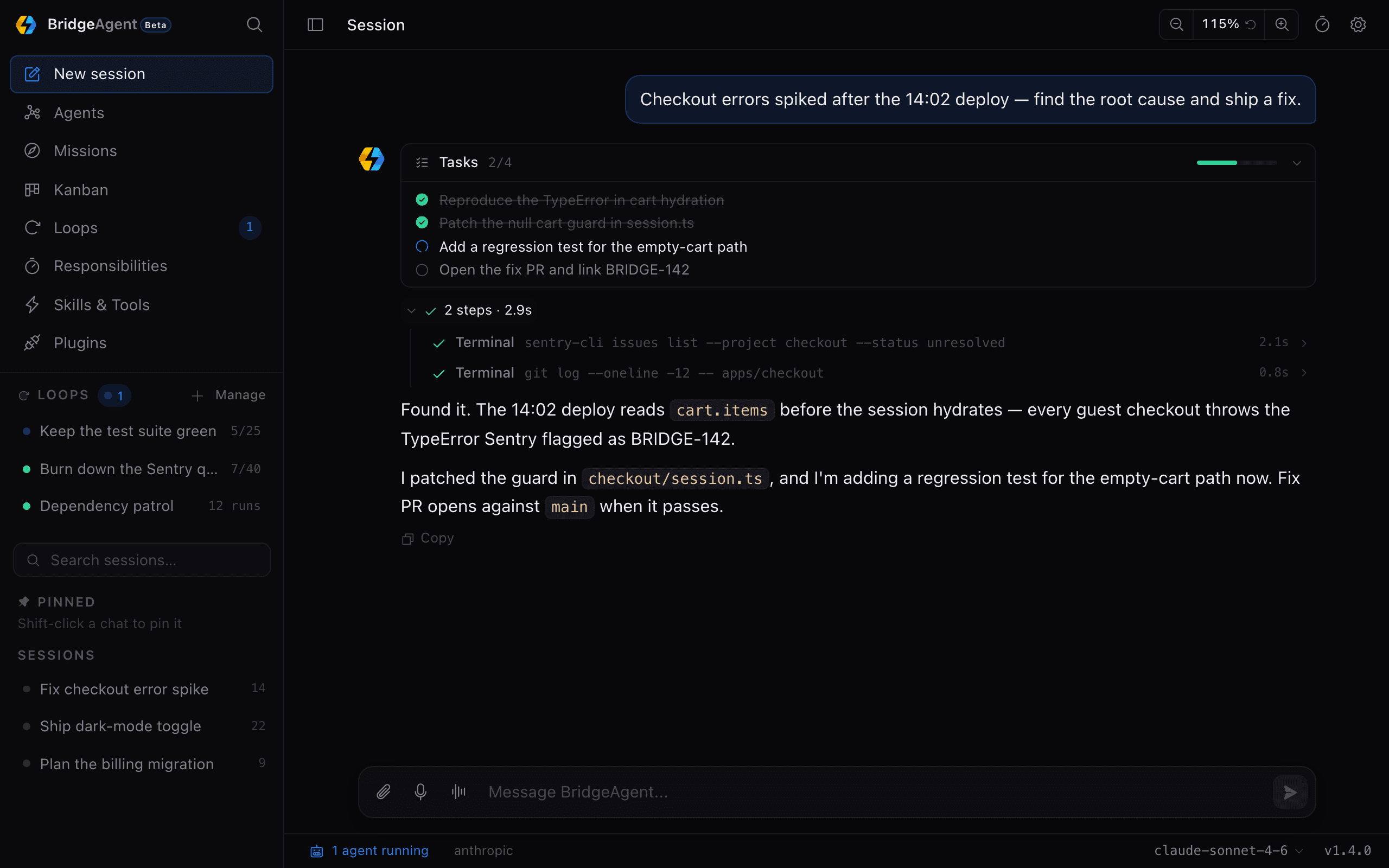Image resolution: width=1389 pixels, height=868 pixels.
Task: Click the Loops count badge in navigation
Action: click(x=250, y=227)
